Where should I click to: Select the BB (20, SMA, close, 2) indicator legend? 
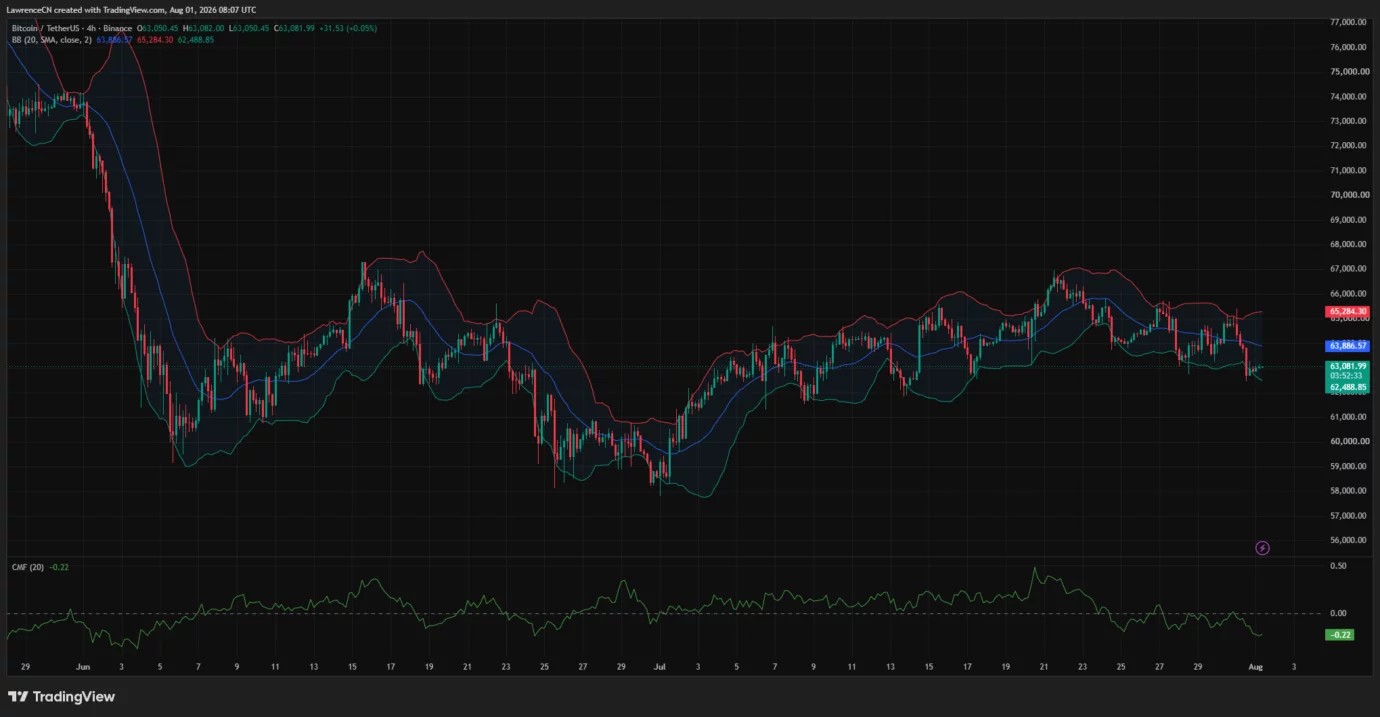point(52,40)
